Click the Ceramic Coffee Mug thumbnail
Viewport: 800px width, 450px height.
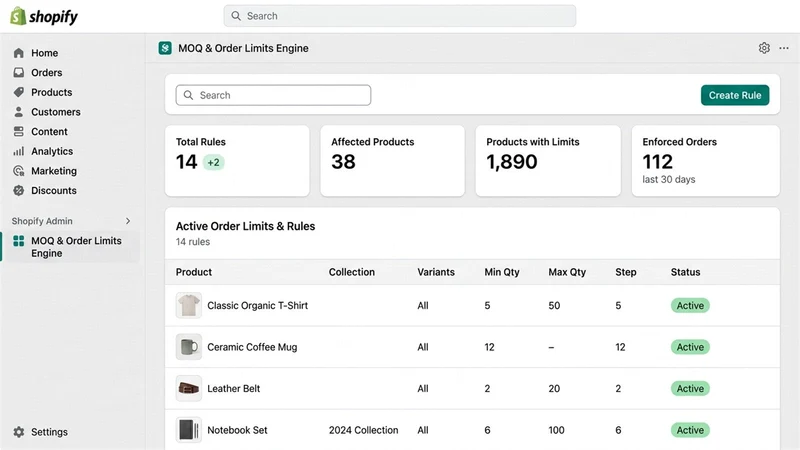tap(189, 347)
